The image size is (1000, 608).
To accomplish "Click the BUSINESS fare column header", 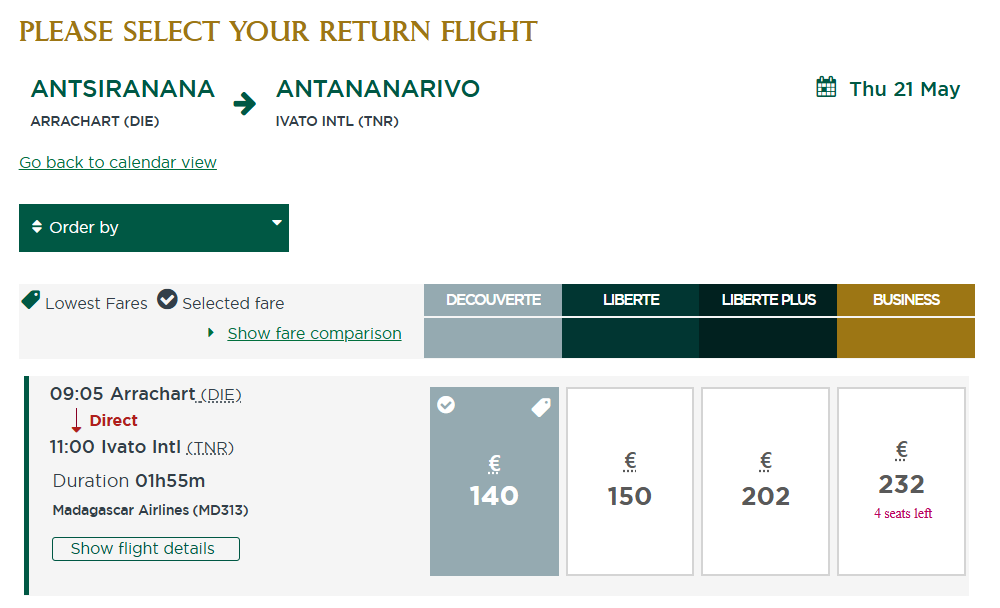I will coord(906,300).
